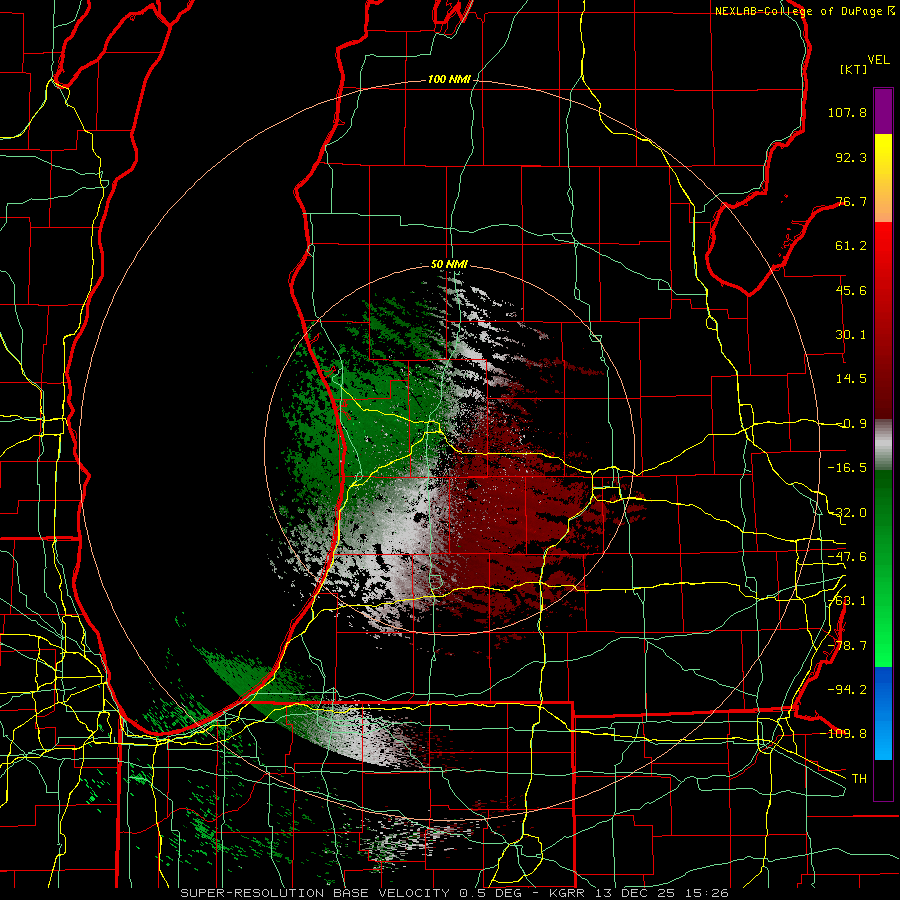Select the -16.5 scale value
This screenshot has height=900, width=900.
(x=847, y=468)
